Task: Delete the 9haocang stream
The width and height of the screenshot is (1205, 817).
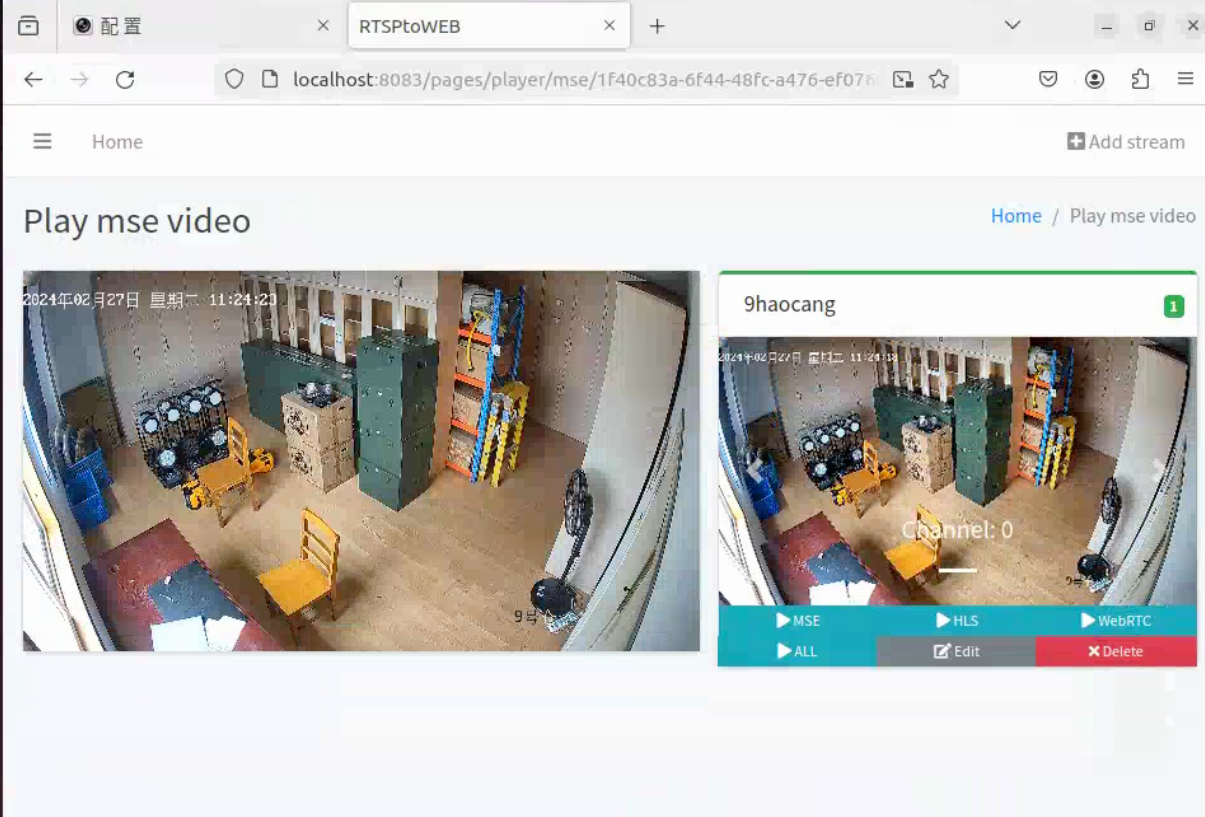Action: (x=1115, y=651)
